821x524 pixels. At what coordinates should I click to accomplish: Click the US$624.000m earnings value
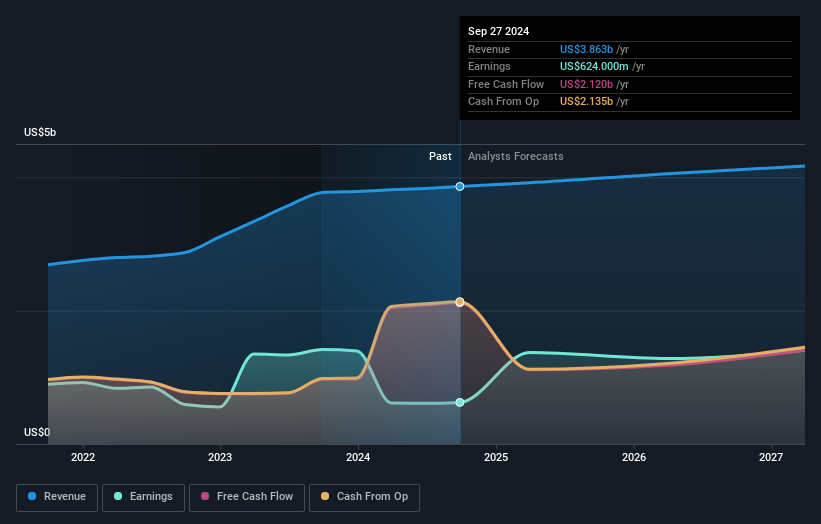(x=594, y=66)
